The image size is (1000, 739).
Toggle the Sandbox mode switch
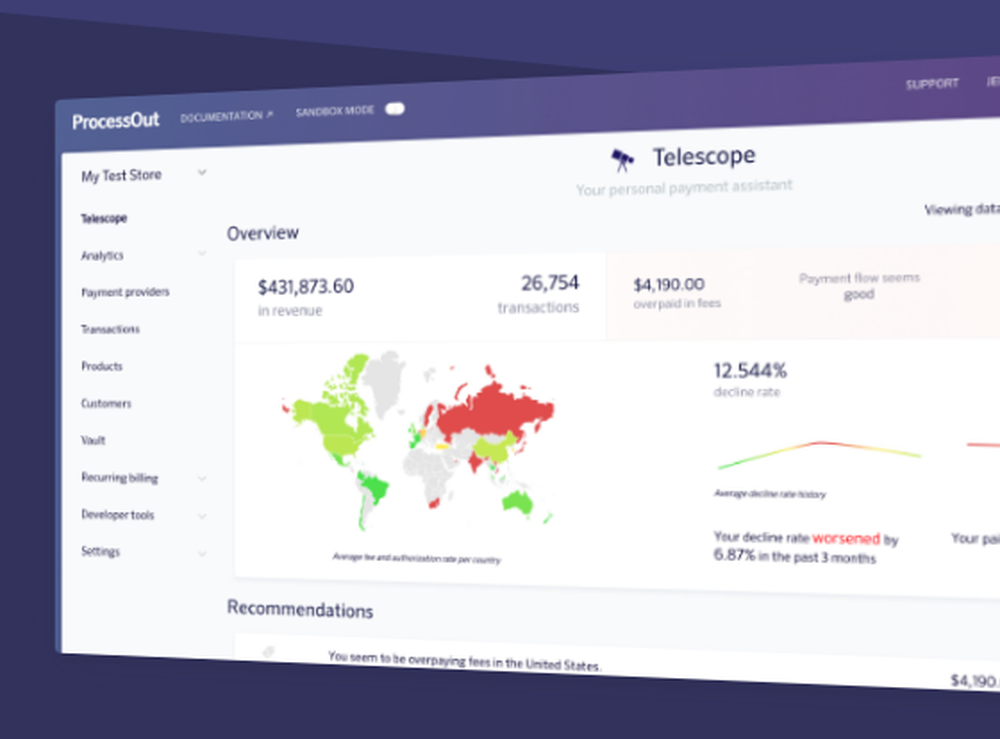(395, 109)
